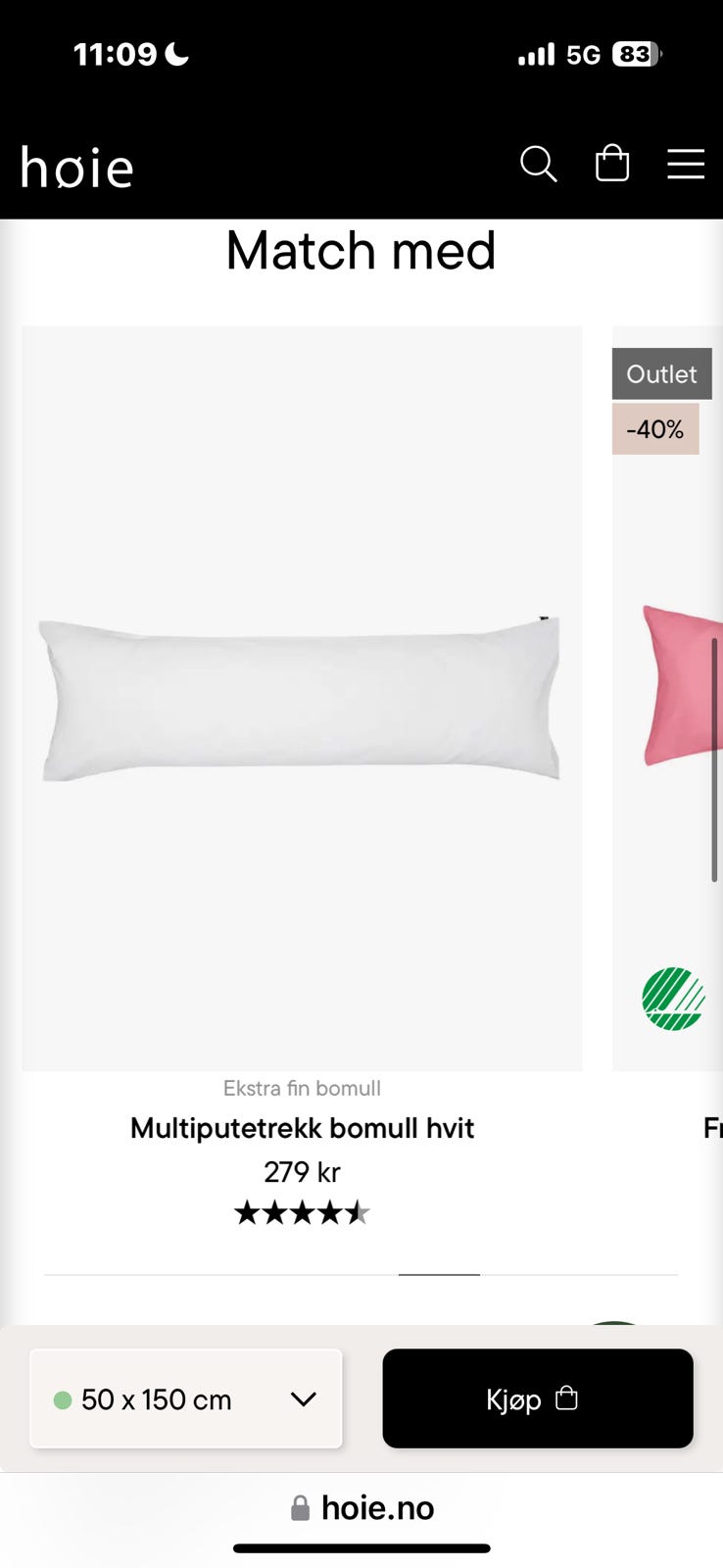Open Multiputetrekk bomull hvit product link
This screenshot has width=723, height=1568.
(x=302, y=1128)
